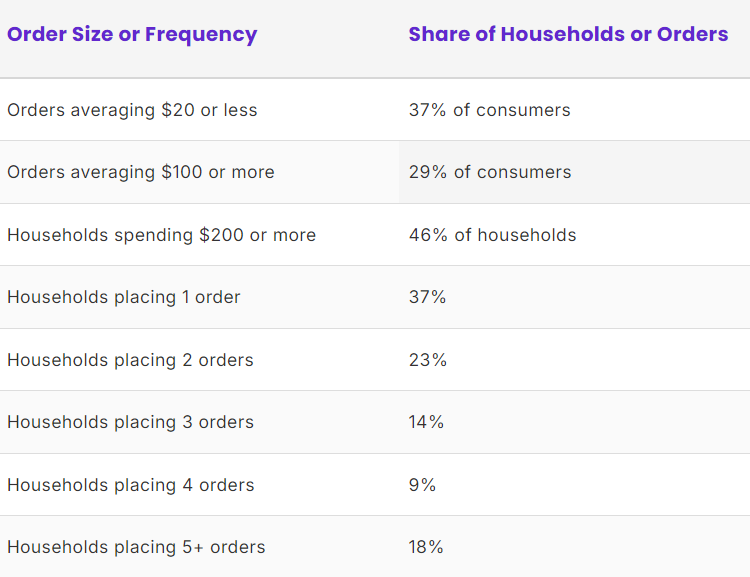The width and height of the screenshot is (750, 577).
Task: Click the word 'Orders' ending the second header
Action: click(692, 34)
